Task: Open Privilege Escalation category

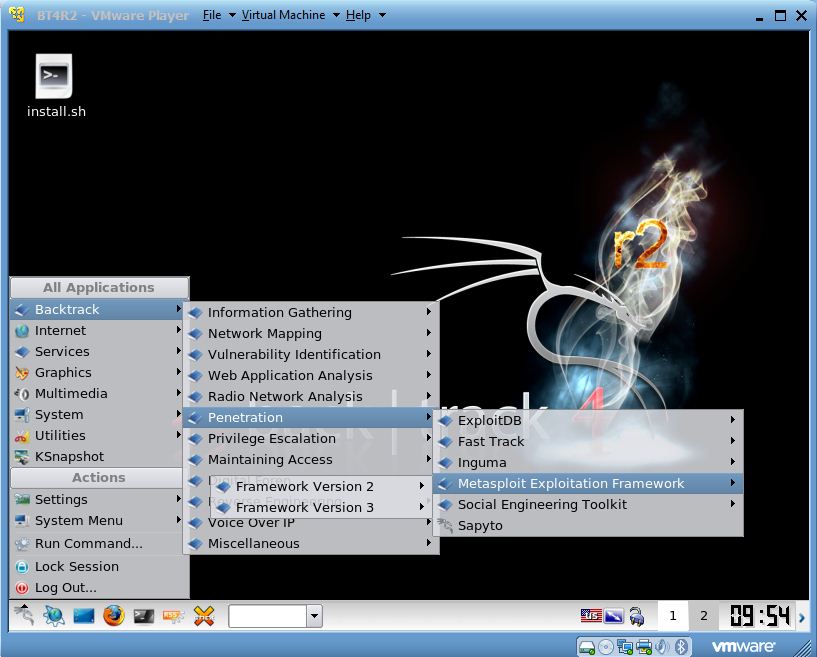Action: point(311,438)
